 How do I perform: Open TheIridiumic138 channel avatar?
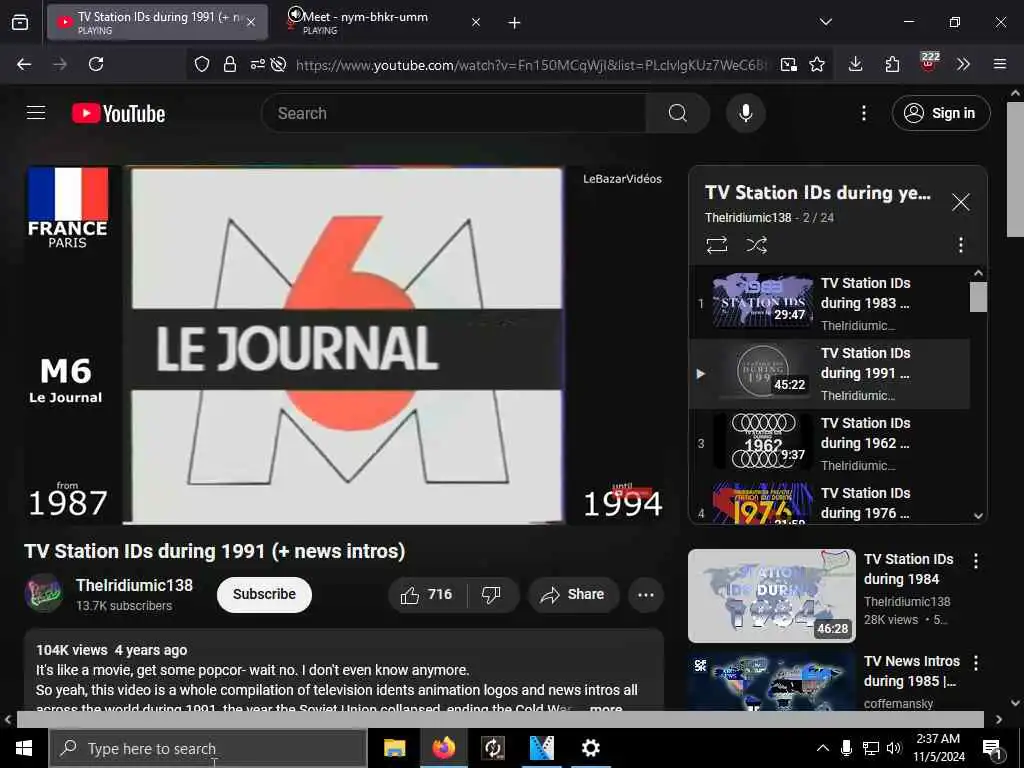coord(43,593)
